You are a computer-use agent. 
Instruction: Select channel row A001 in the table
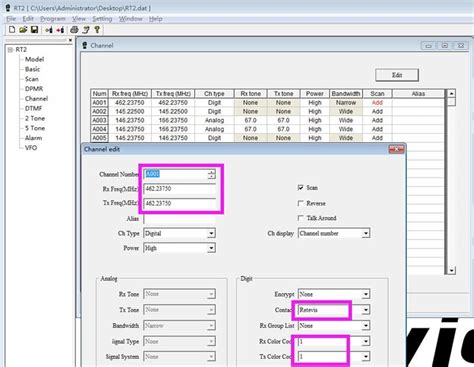(x=268, y=103)
